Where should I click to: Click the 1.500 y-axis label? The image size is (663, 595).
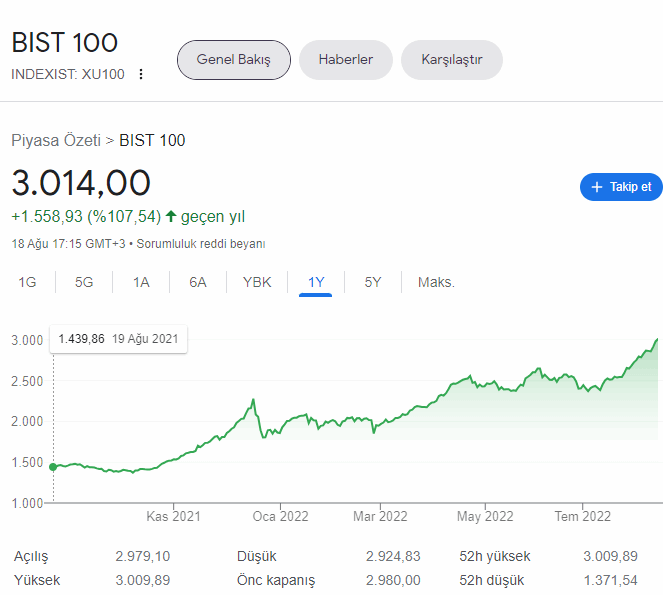[27, 462]
